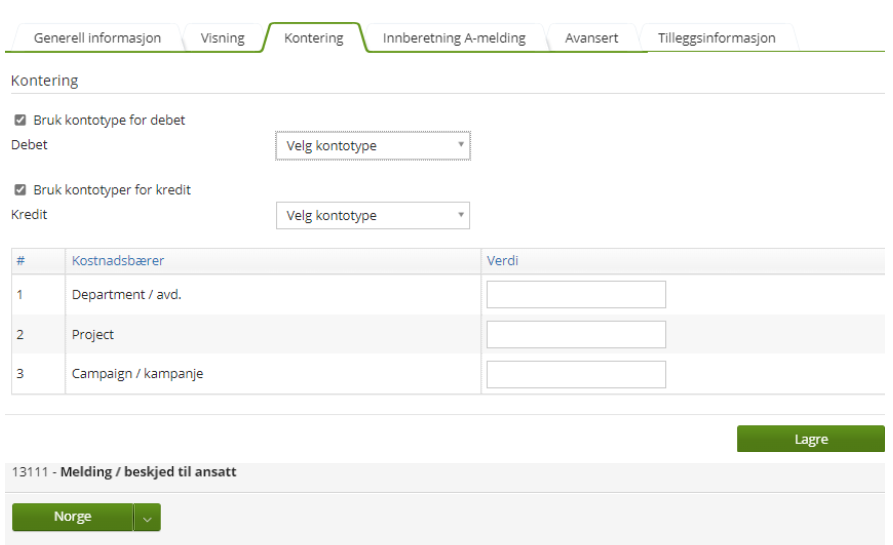Open the Tilleggsinformasjon tab

[x=716, y=38]
